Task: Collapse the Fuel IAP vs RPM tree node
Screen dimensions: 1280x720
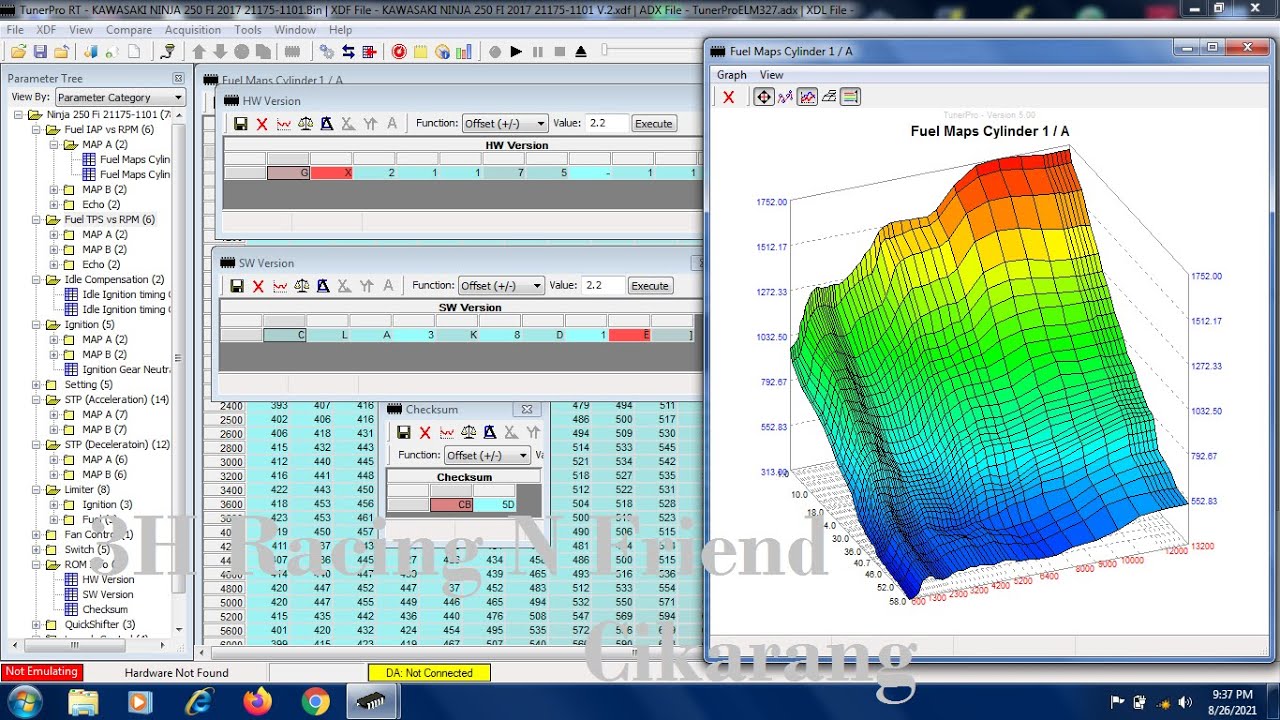Action: [37, 130]
